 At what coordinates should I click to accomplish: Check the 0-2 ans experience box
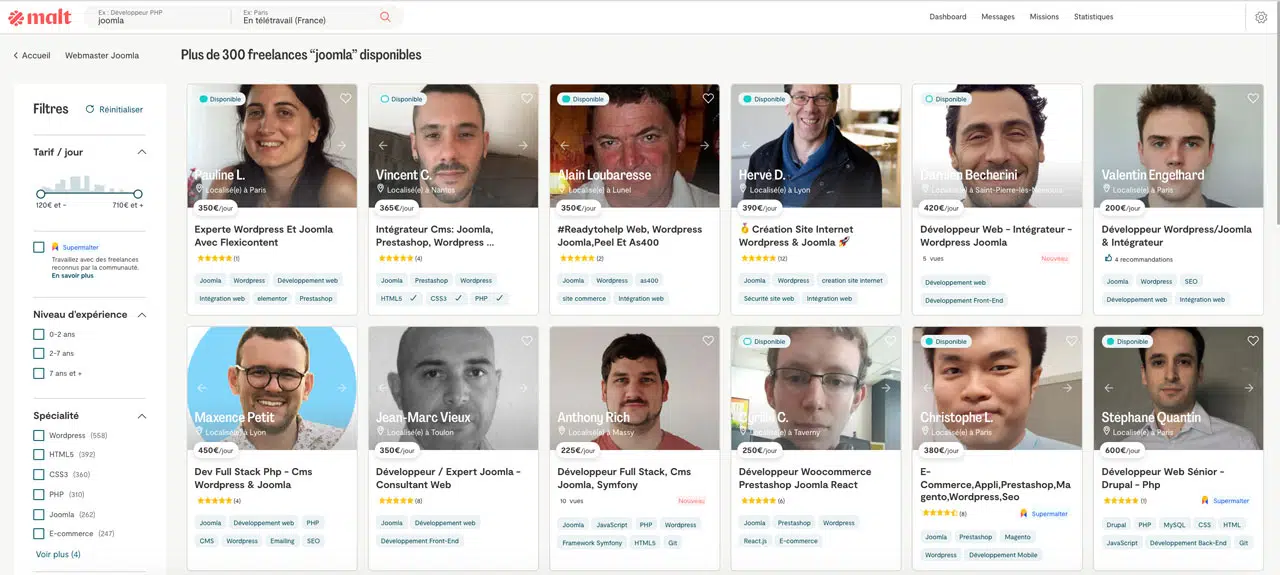pos(39,334)
